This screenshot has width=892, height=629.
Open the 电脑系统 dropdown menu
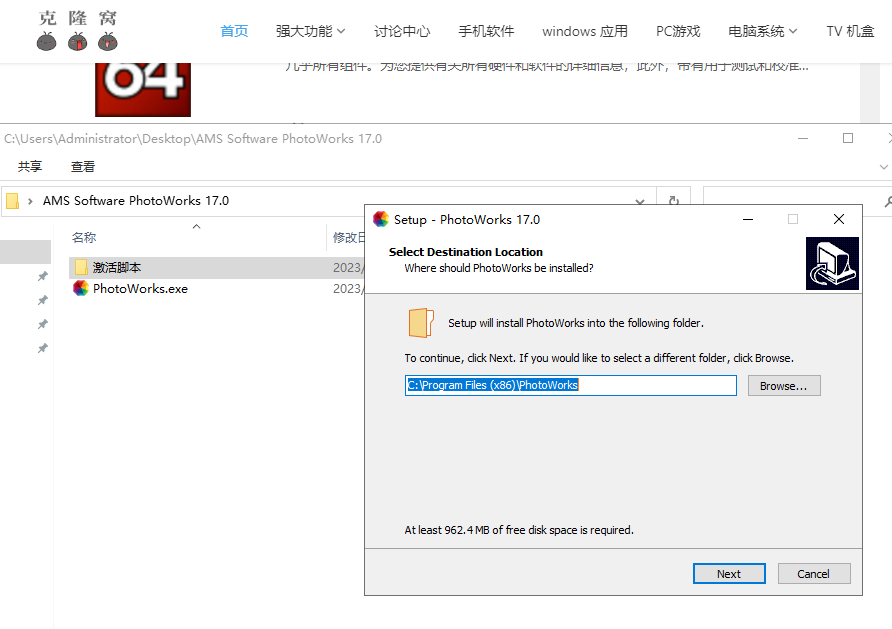[x=763, y=31]
